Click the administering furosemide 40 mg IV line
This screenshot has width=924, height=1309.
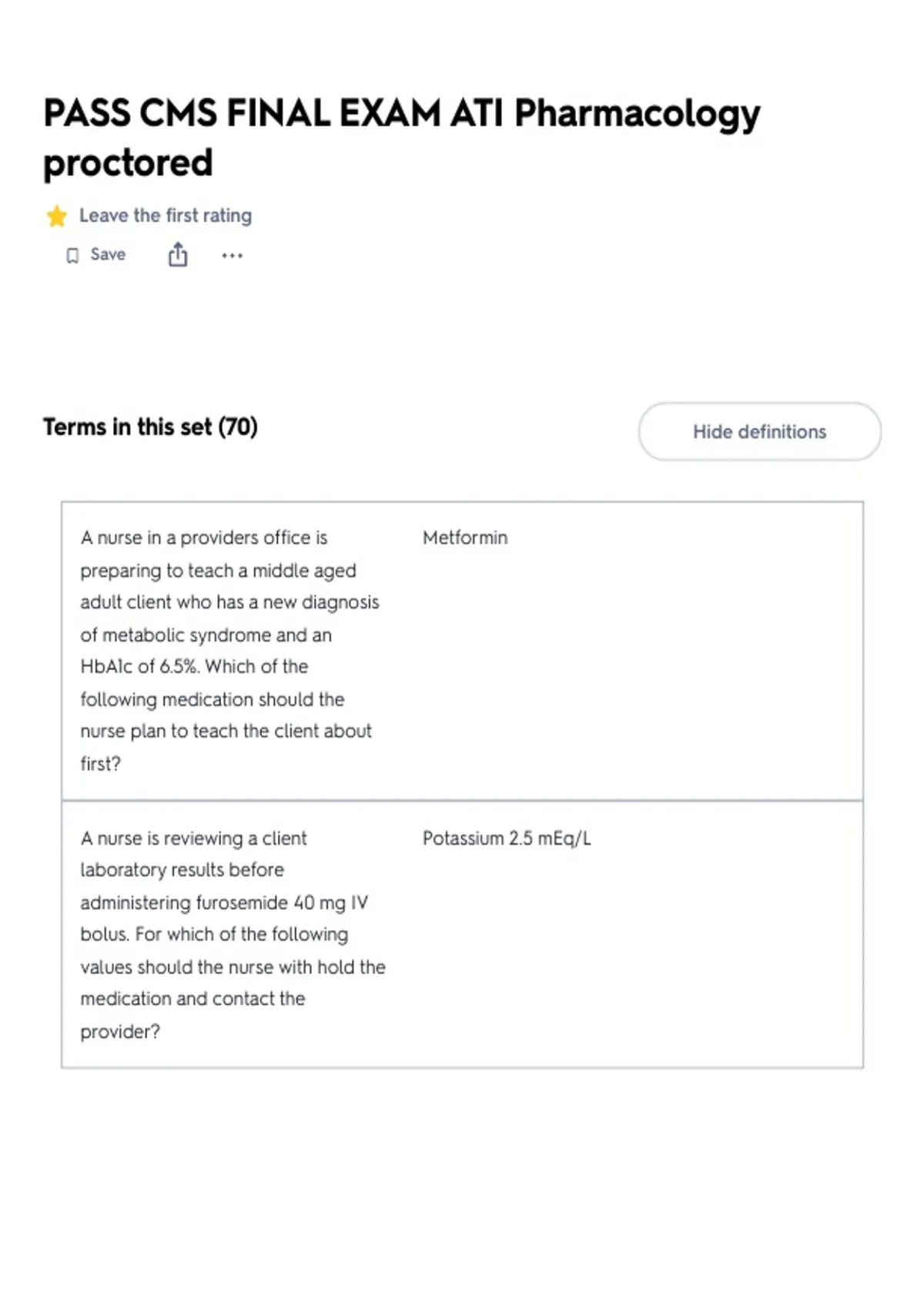click(224, 902)
